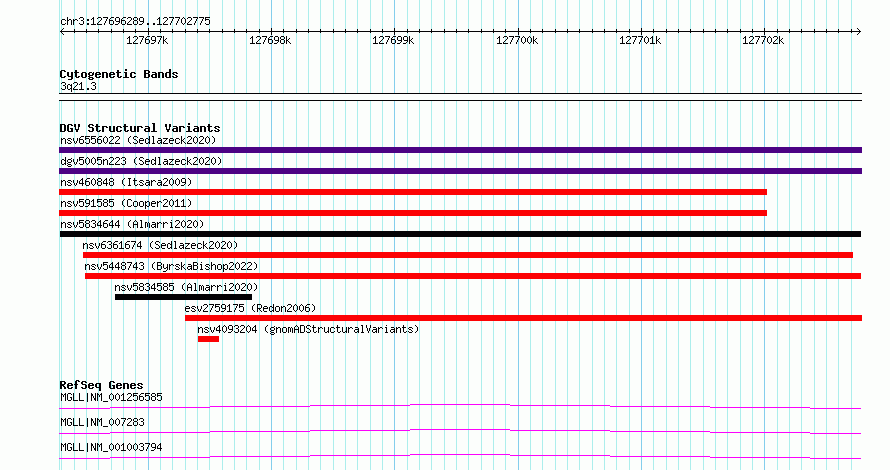
Task: Open the nsv5448743 (ByrskaBishop2022) label
Action: coord(171,266)
